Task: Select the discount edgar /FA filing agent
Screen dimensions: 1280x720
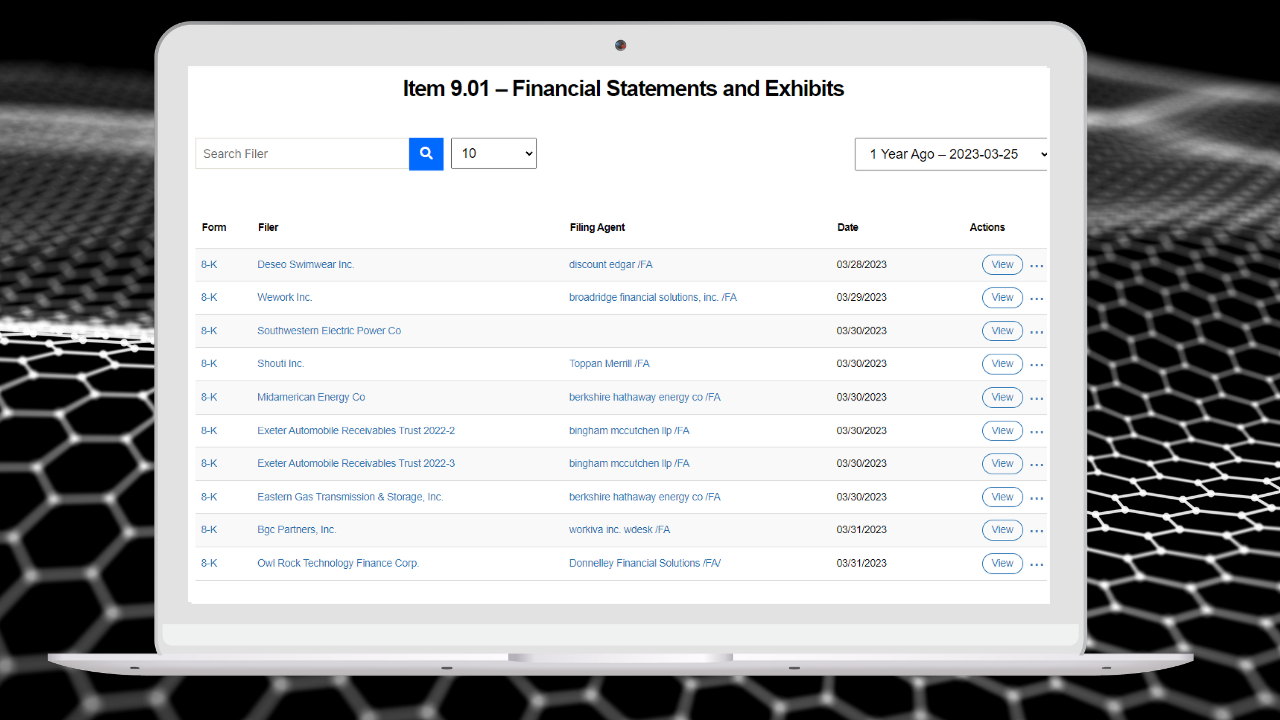Action: pyautogui.click(x=611, y=265)
